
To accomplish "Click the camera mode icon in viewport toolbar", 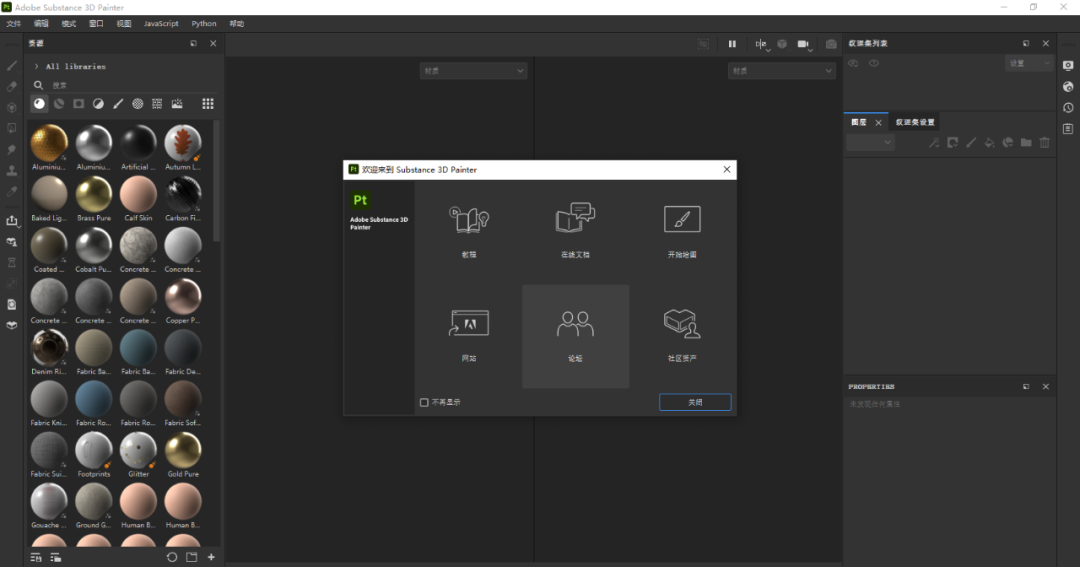I will 803,44.
